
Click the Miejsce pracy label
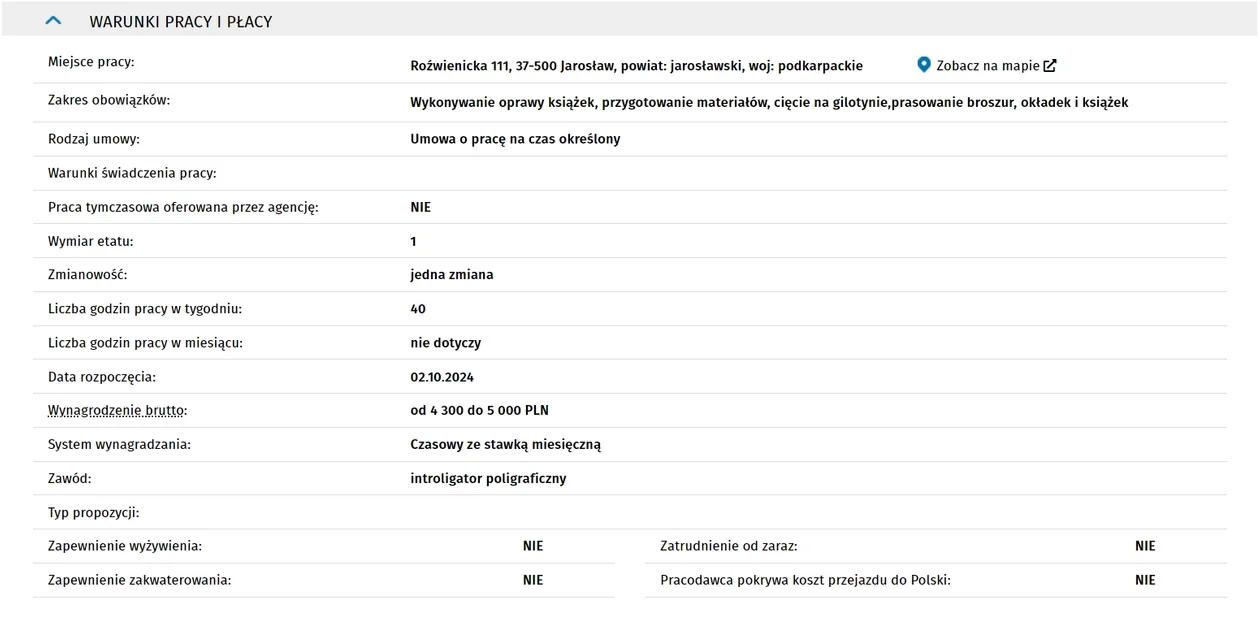91,62
